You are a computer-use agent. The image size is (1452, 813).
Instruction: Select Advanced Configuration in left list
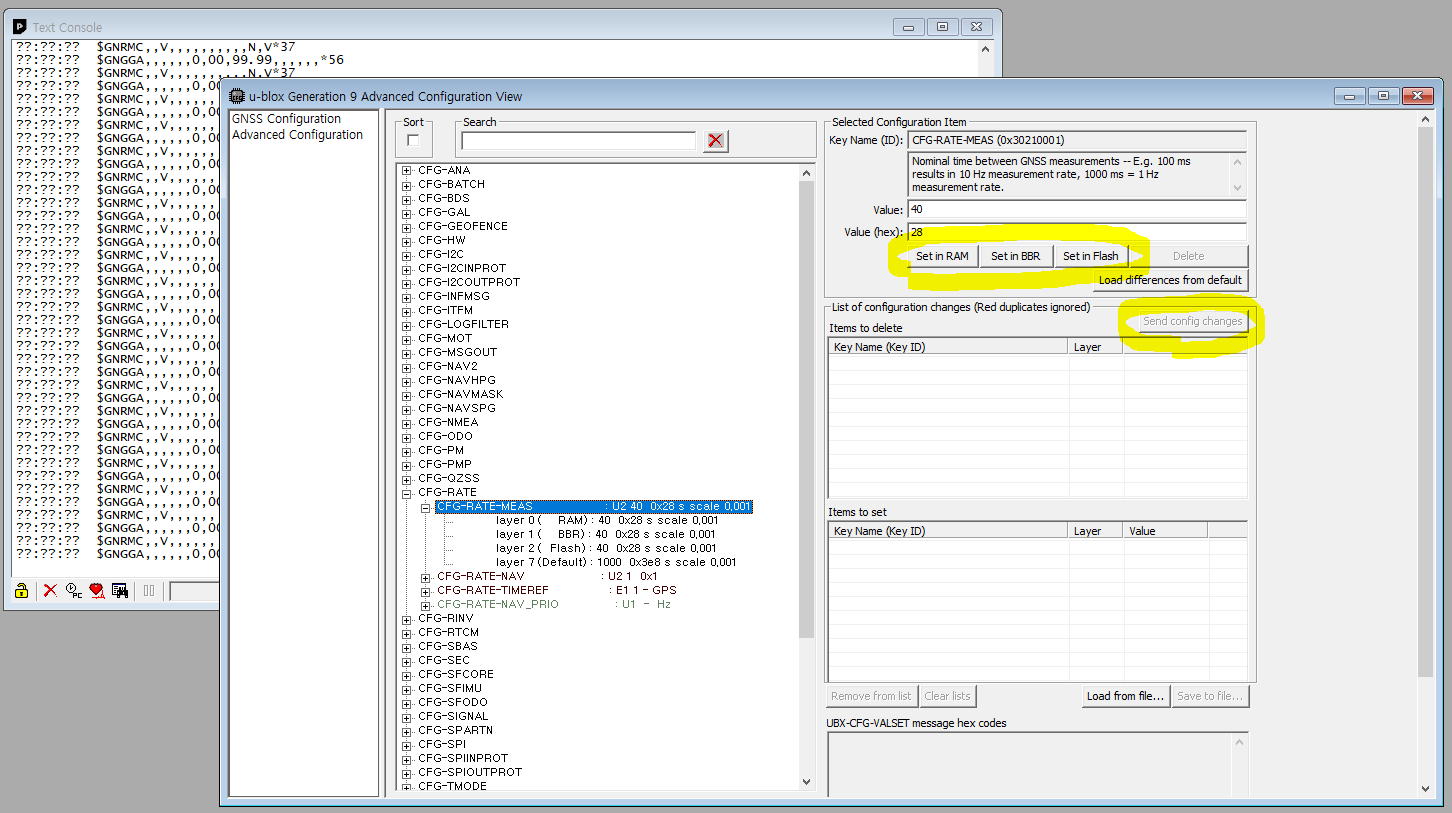[297, 134]
